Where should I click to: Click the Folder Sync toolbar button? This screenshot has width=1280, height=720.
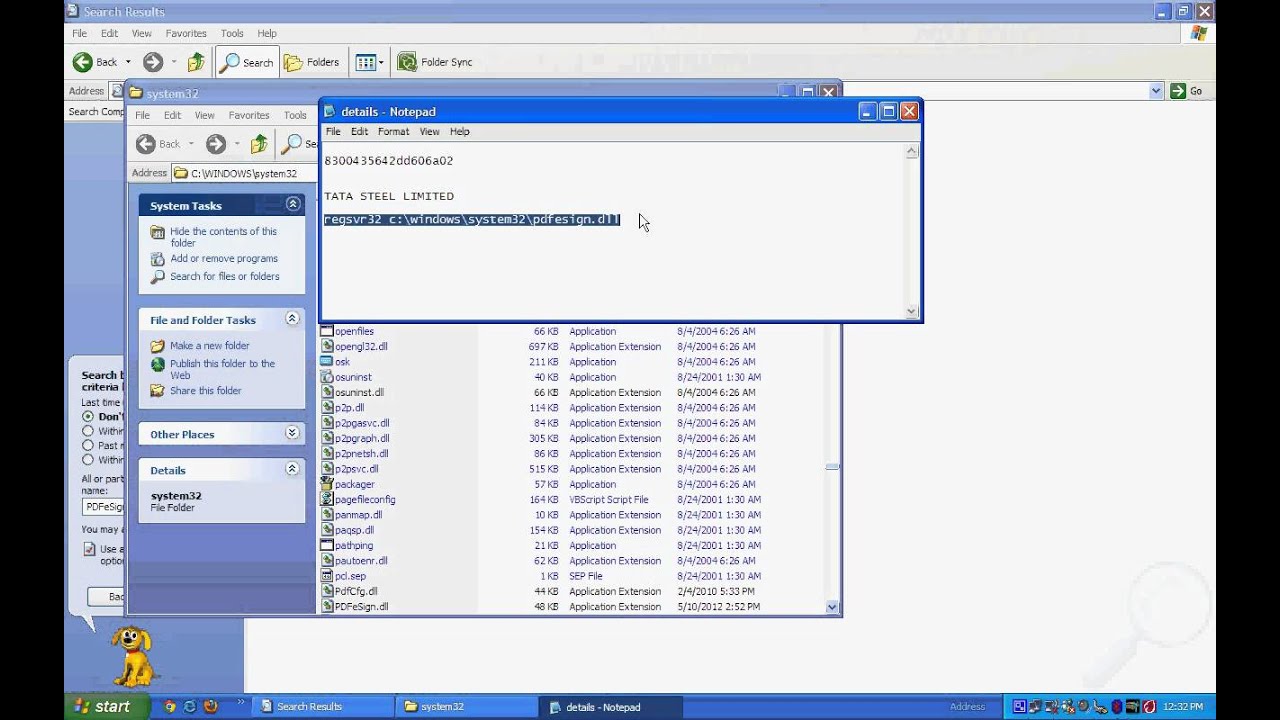tap(435, 62)
